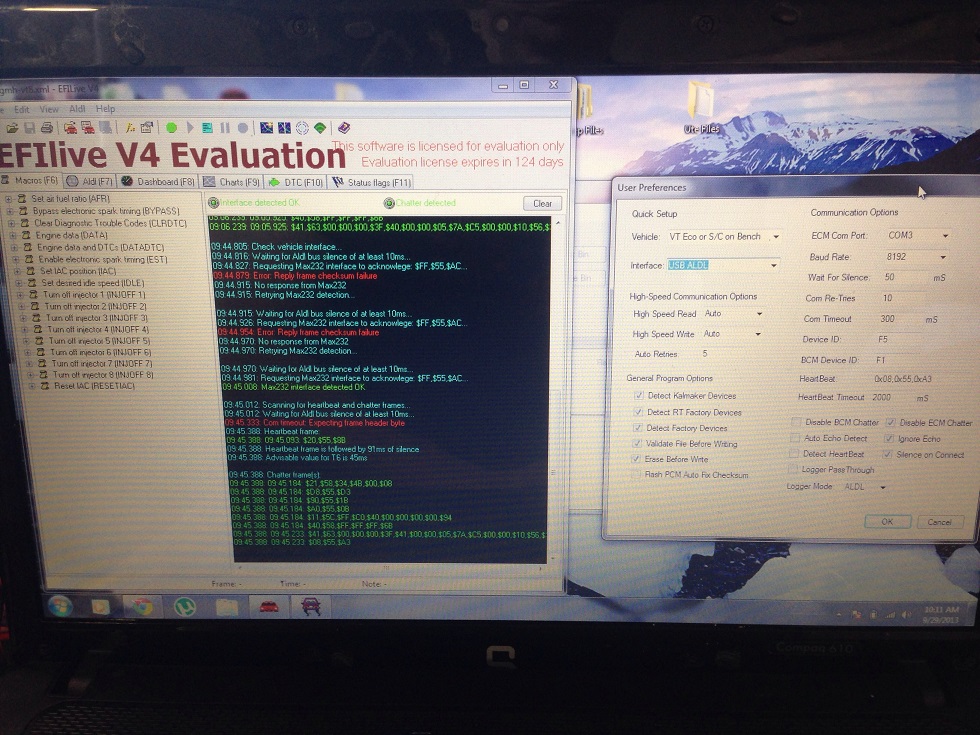Launch Chrome from the taskbar
This screenshot has width=980, height=735.
142,607
